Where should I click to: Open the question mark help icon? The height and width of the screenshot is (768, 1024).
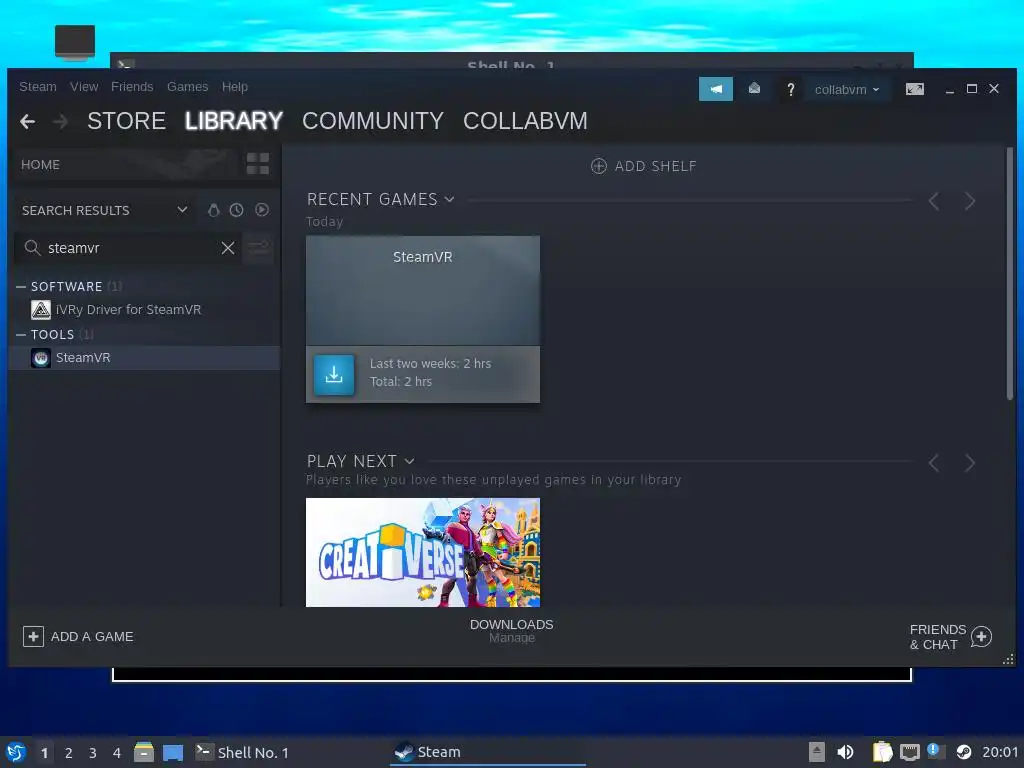tap(790, 89)
